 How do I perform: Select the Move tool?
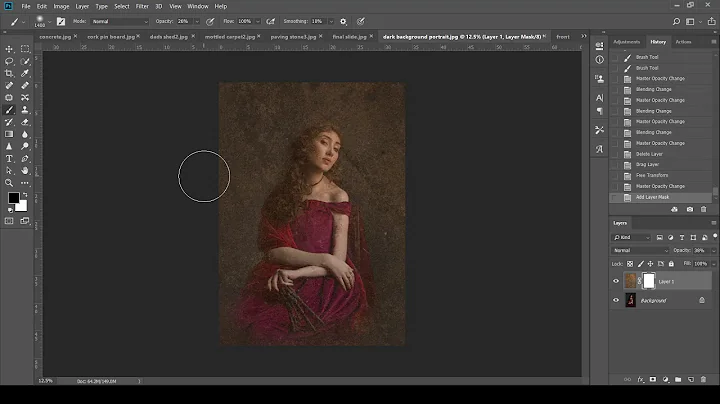9,48
